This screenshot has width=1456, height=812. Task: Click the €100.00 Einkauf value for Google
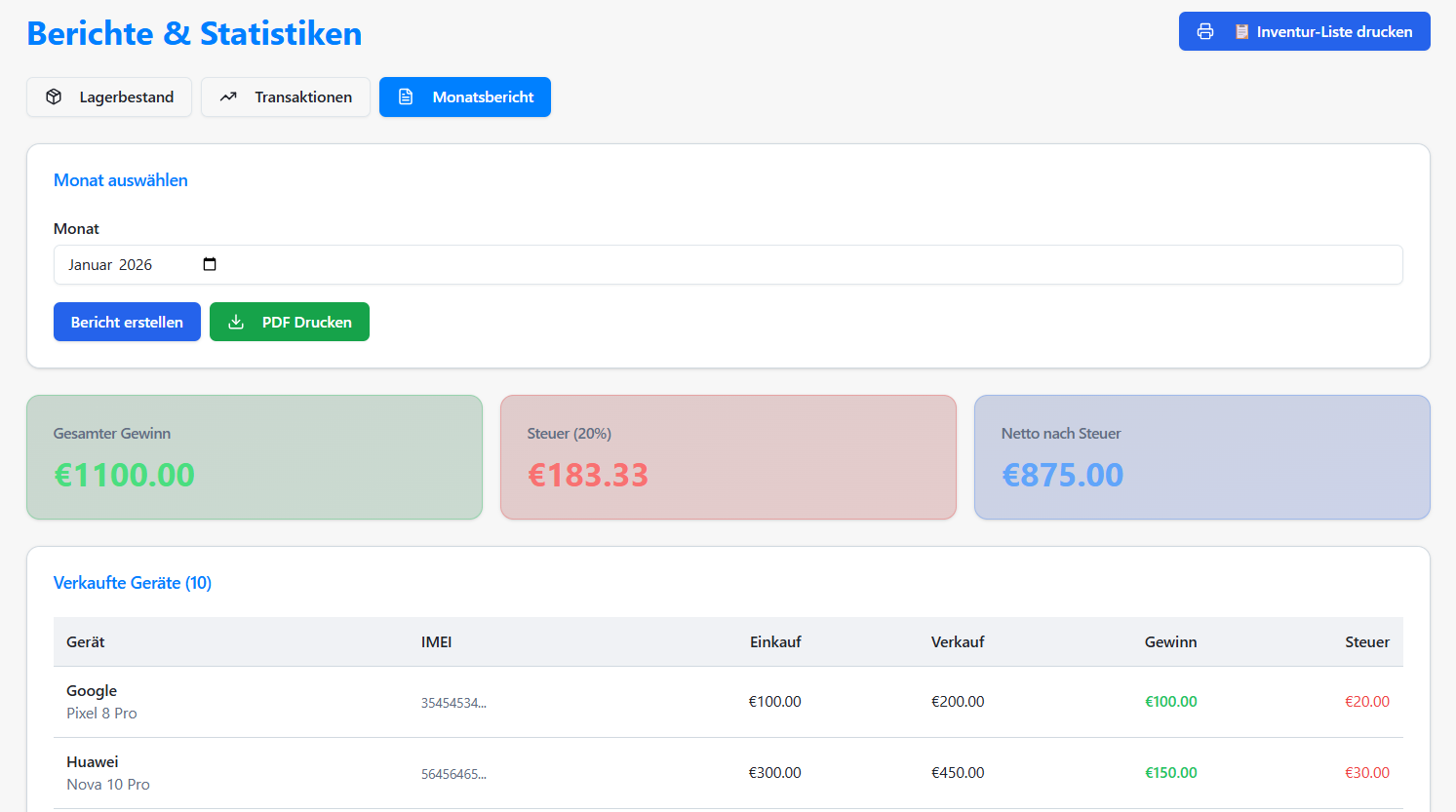[x=774, y=702]
